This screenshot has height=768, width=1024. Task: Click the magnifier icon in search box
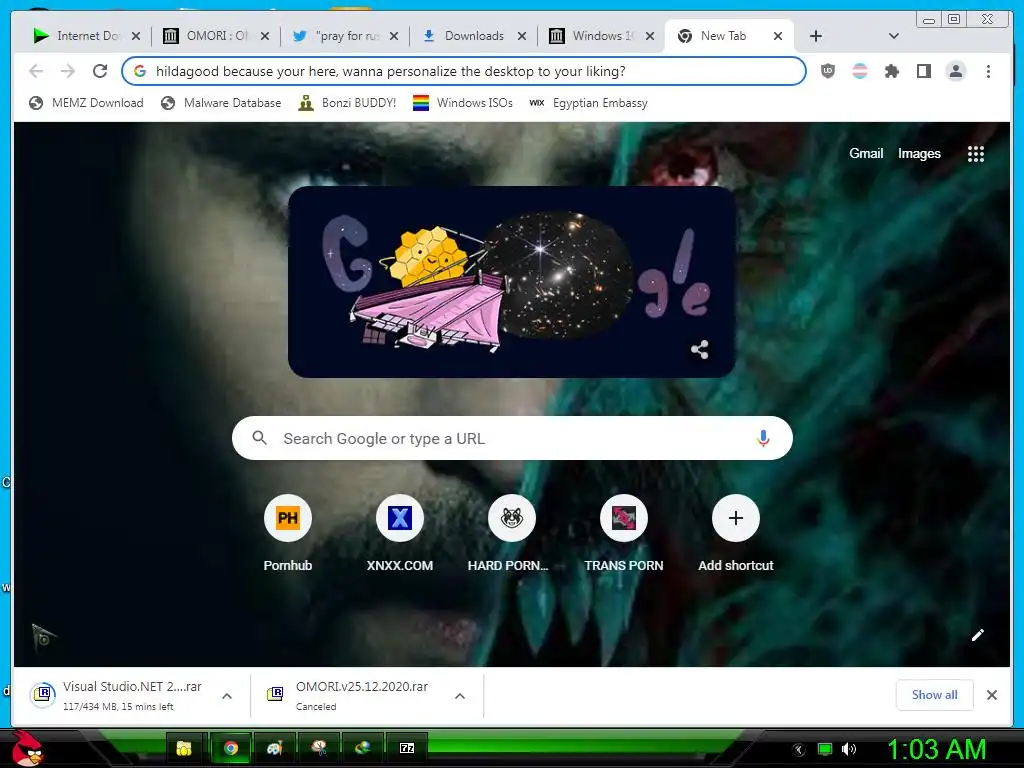click(259, 438)
